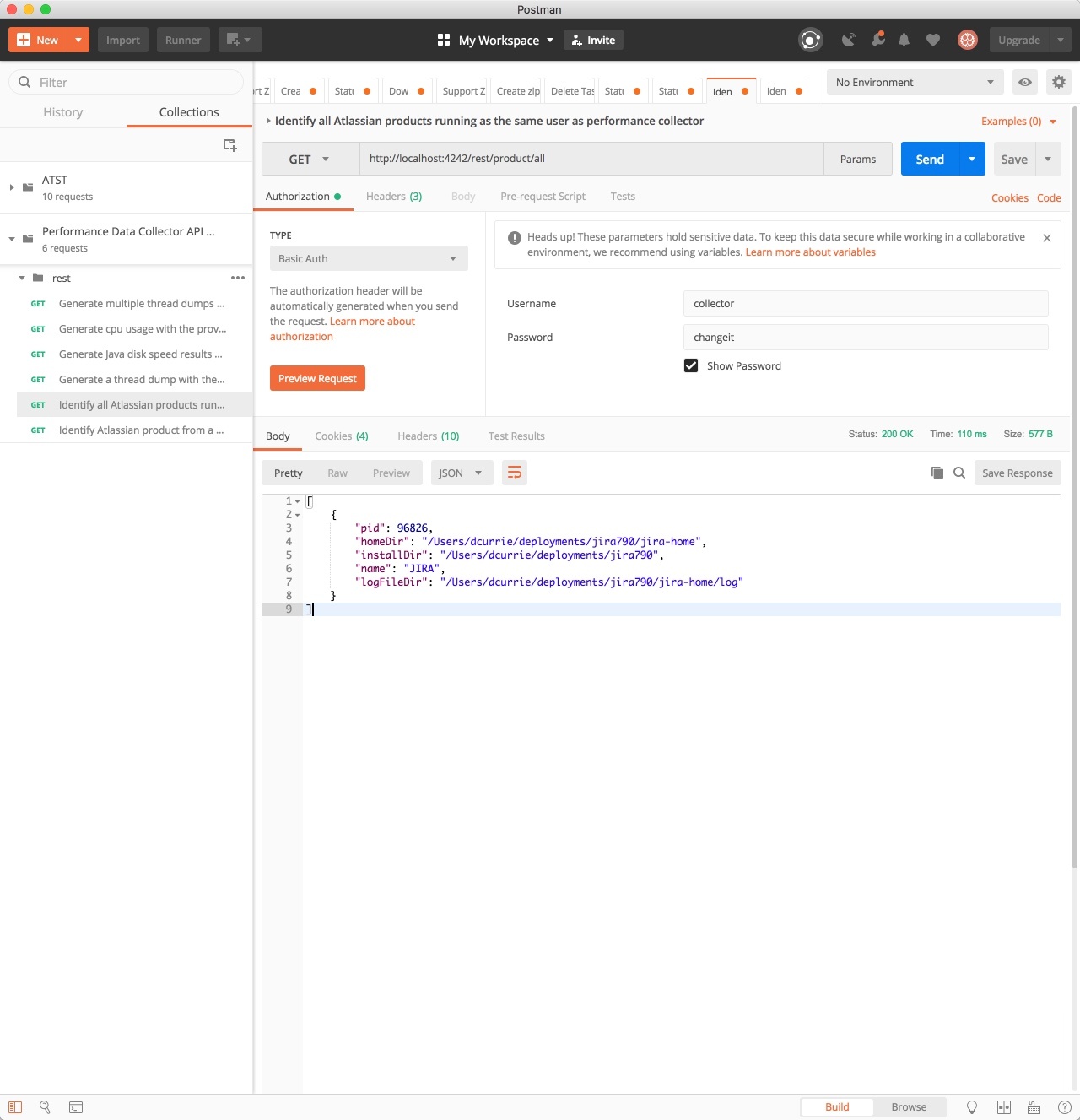The width and height of the screenshot is (1080, 1120).
Task: Open the Basic Auth type dropdown
Action: click(x=369, y=258)
